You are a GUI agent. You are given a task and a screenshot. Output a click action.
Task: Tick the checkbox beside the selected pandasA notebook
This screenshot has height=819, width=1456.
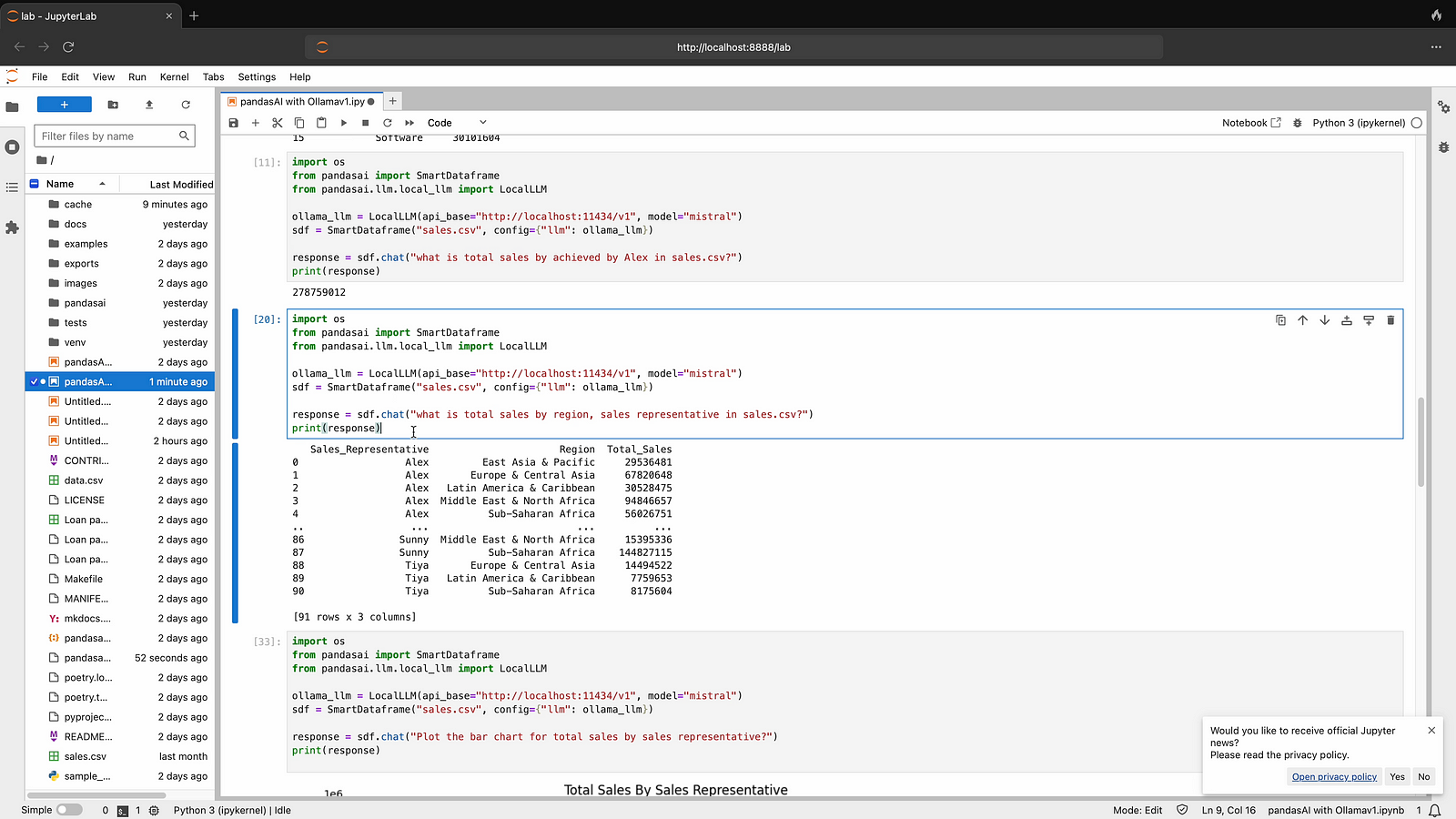[x=34, y=382]
